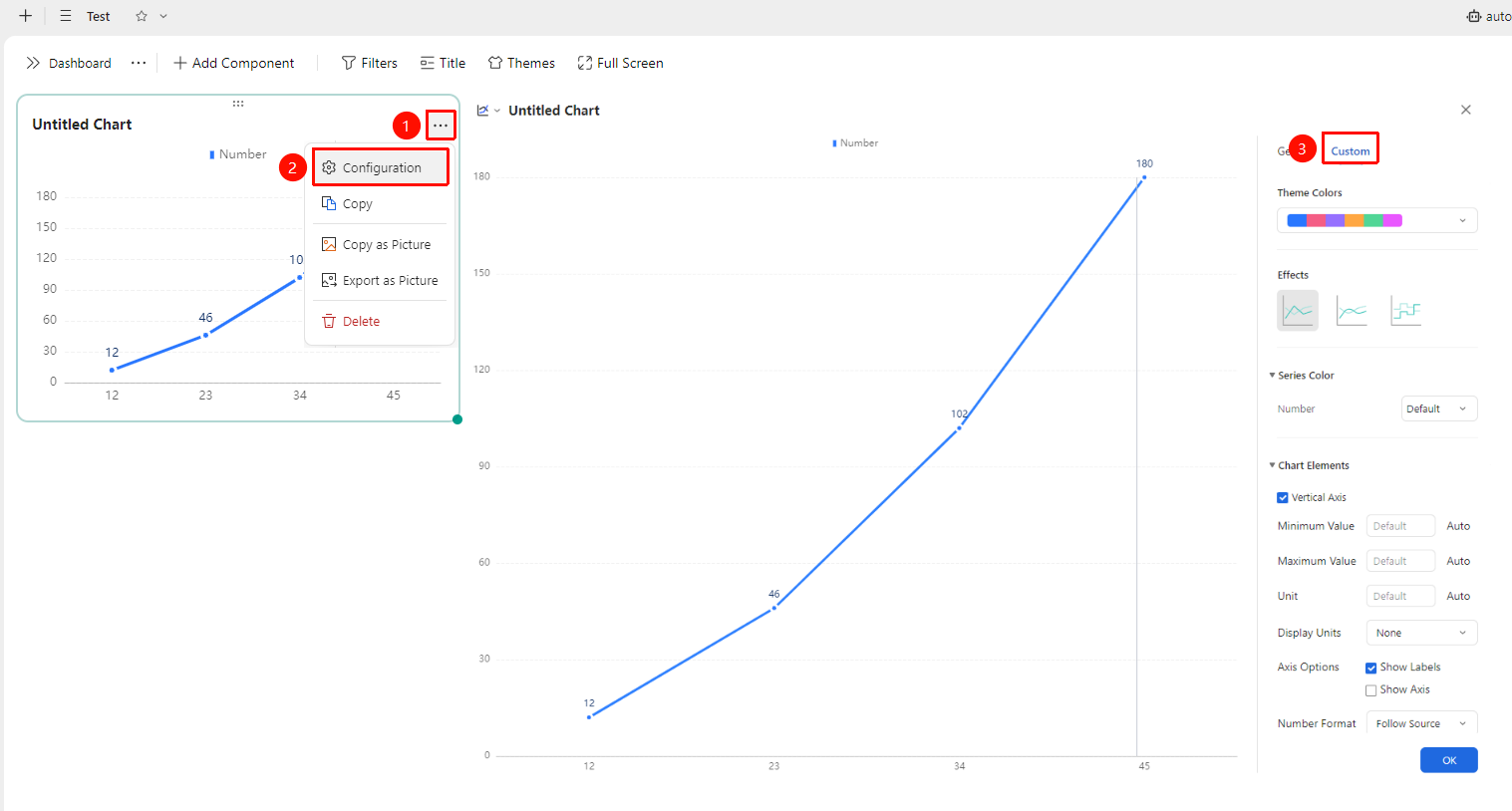Viewport: 1512px width, 811px height.
Task: Select the step line effect icon
Action: 1405,311
